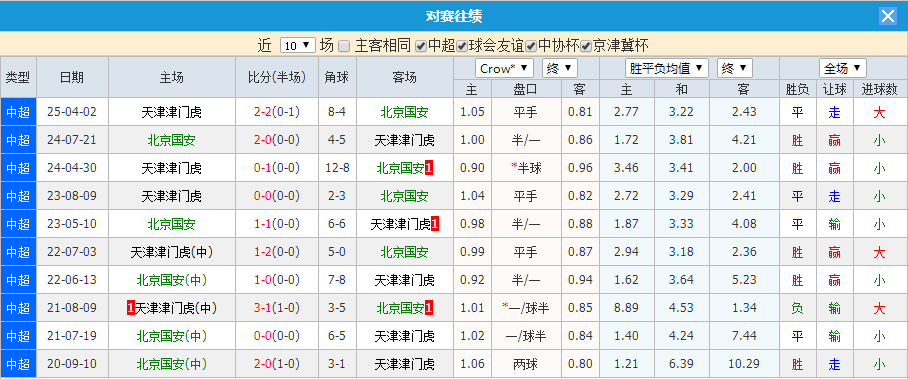This screenshot has height=379, width=908.
Task: Uncheck the 京津冀杯 filter checkbox
Action: tap(586, 46)
